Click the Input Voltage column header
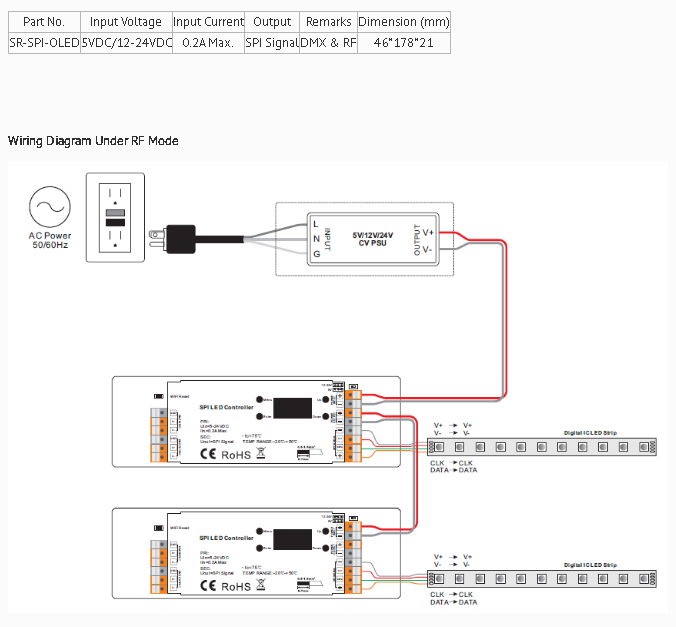The image size is (676, 627). (x=125, y=22)
